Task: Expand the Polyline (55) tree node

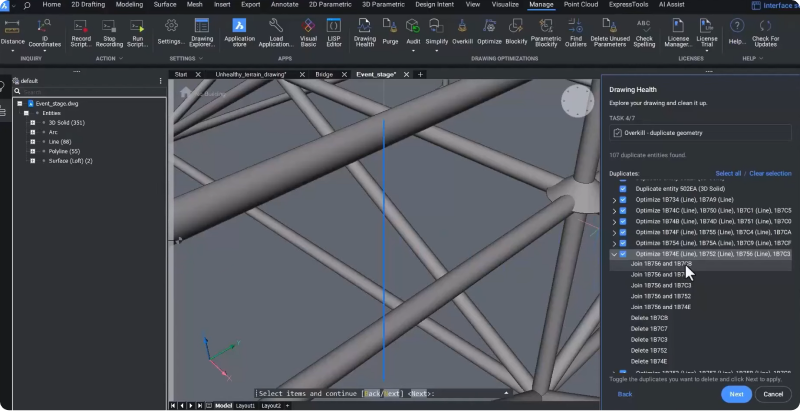Action: tap(33, 151)
